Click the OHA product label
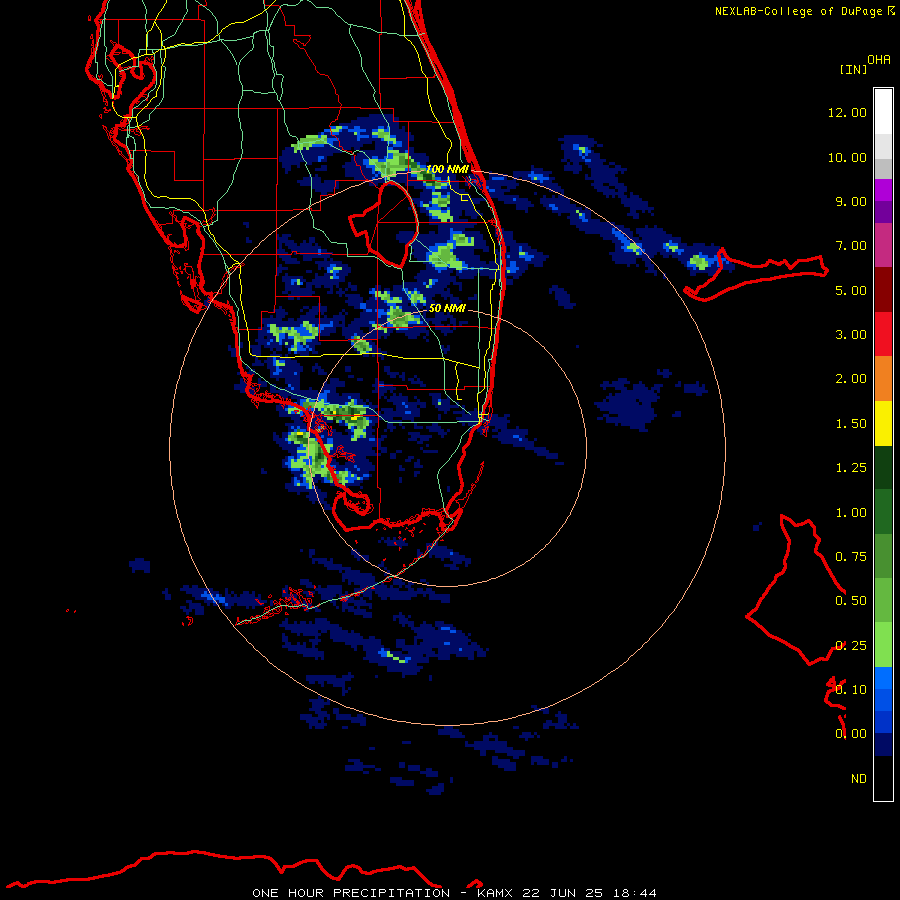The width and height of the screenshot is (900, 900). tap(879, 60)
